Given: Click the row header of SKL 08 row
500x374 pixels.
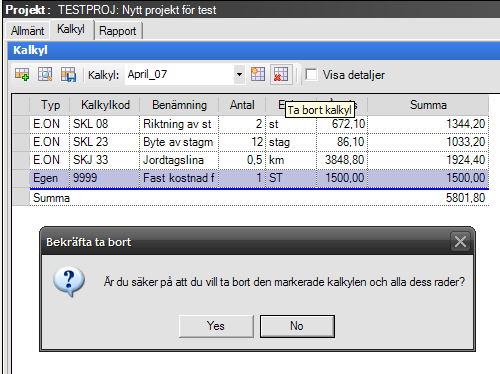Looking at the screenshot, I should point(21,124).
